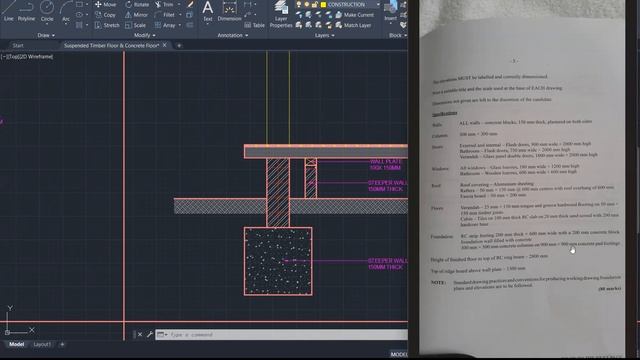Toggle CONSTRUCTION layer on/off lightbulb
The image size is (640, 360).
[x=299, y=4]
